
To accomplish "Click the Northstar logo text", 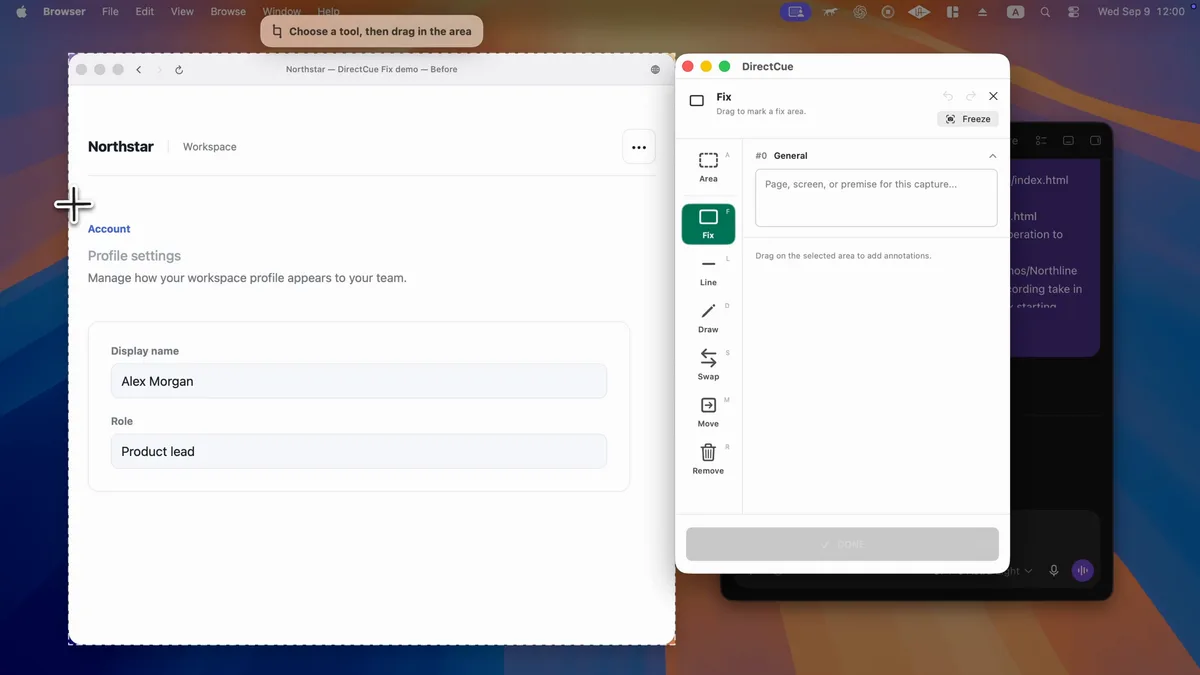I will pos(121,147).
